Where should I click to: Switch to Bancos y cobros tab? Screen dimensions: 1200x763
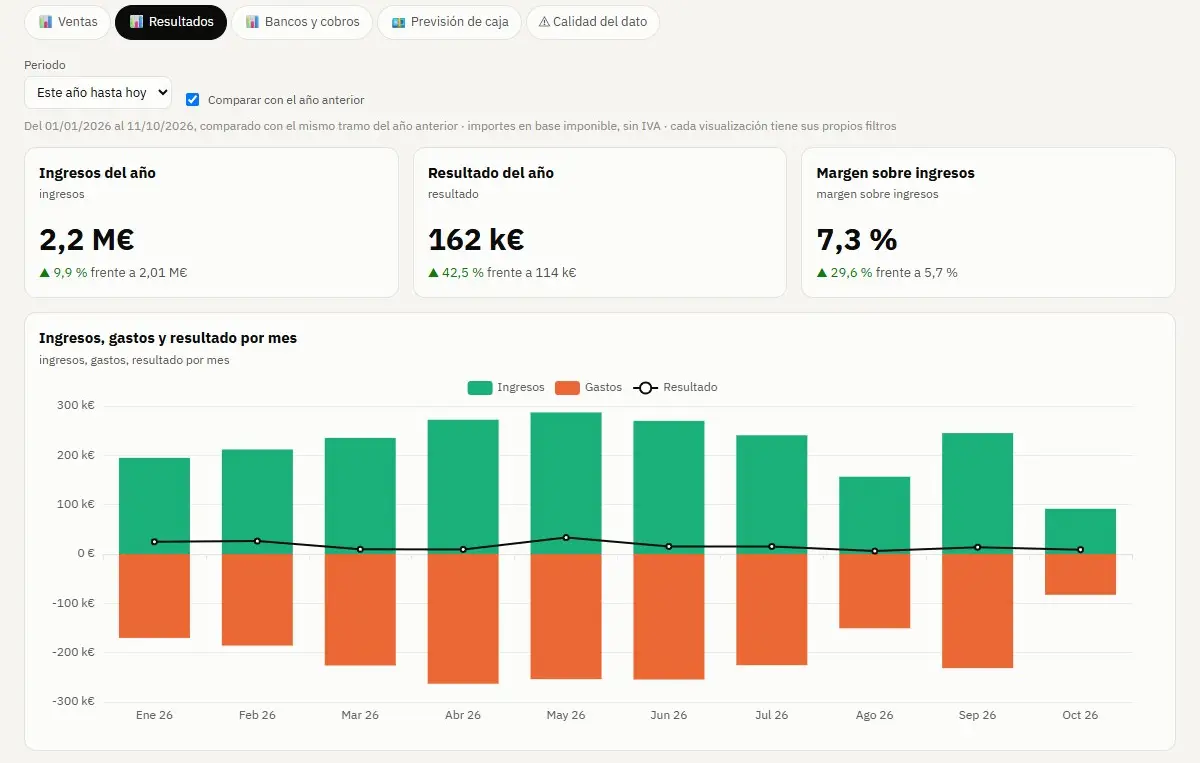[x=302, y=22]
